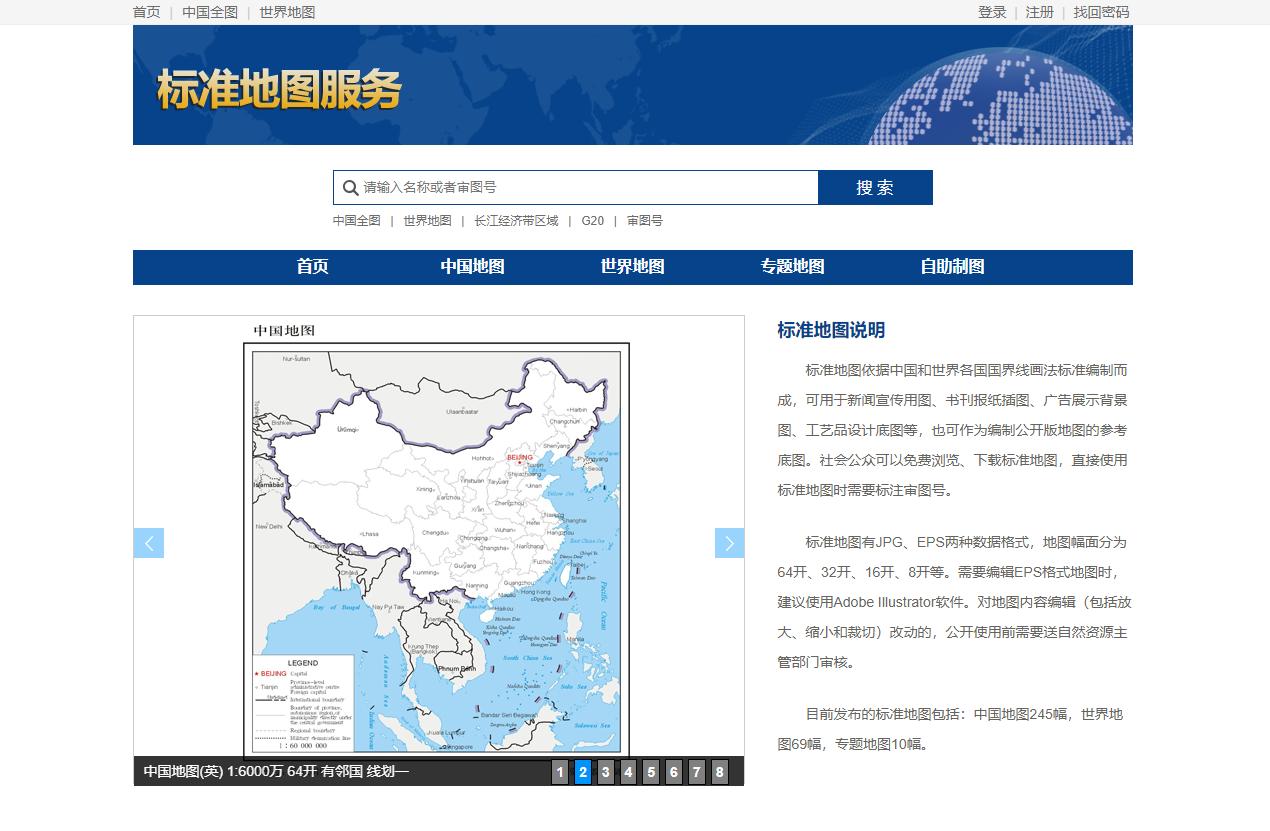Viewport: 1270px width, 831px height.
Task: Select carousel slide number 5
Action: [x=651, y=772]
